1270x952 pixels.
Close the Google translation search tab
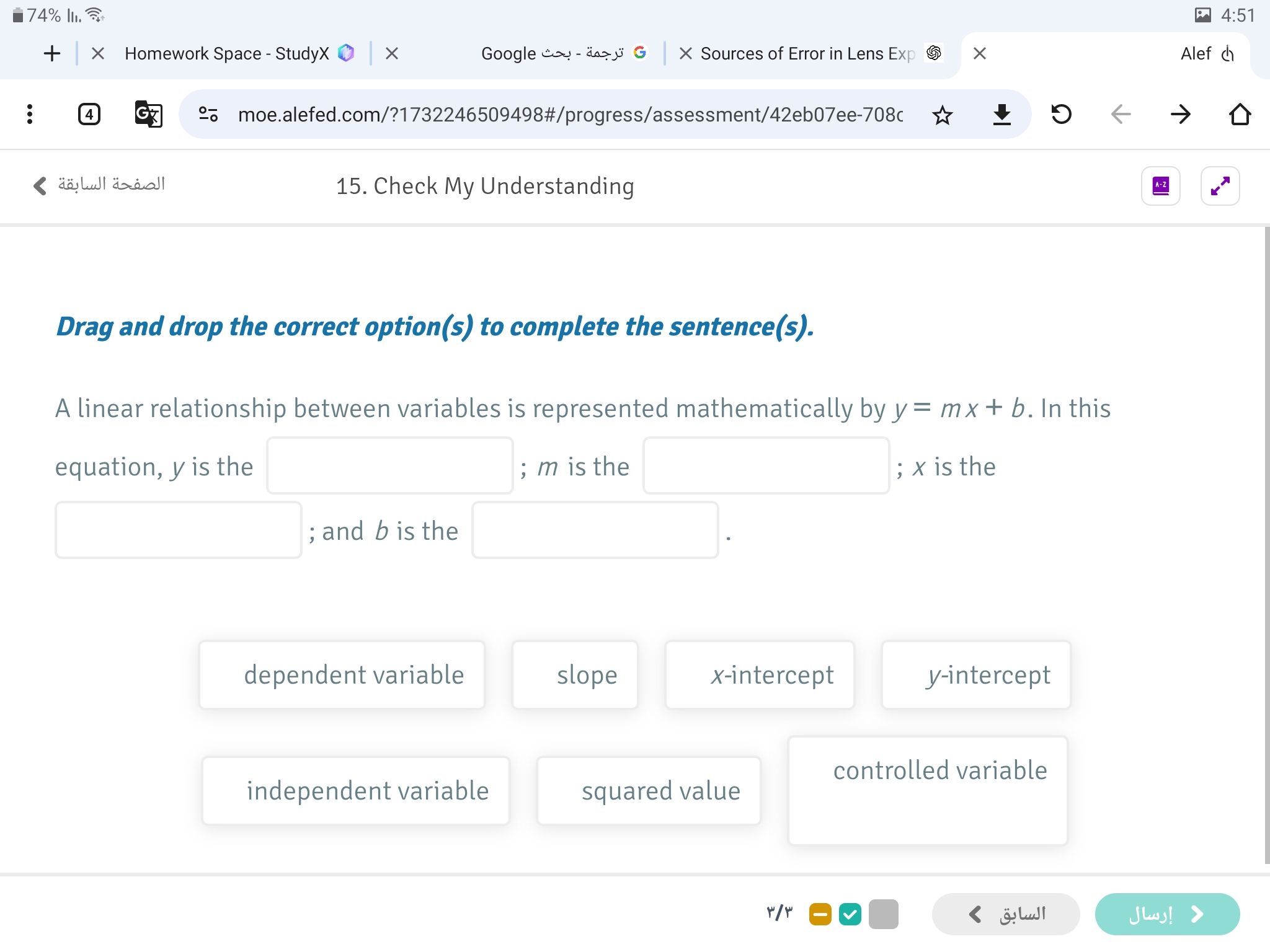391,53
